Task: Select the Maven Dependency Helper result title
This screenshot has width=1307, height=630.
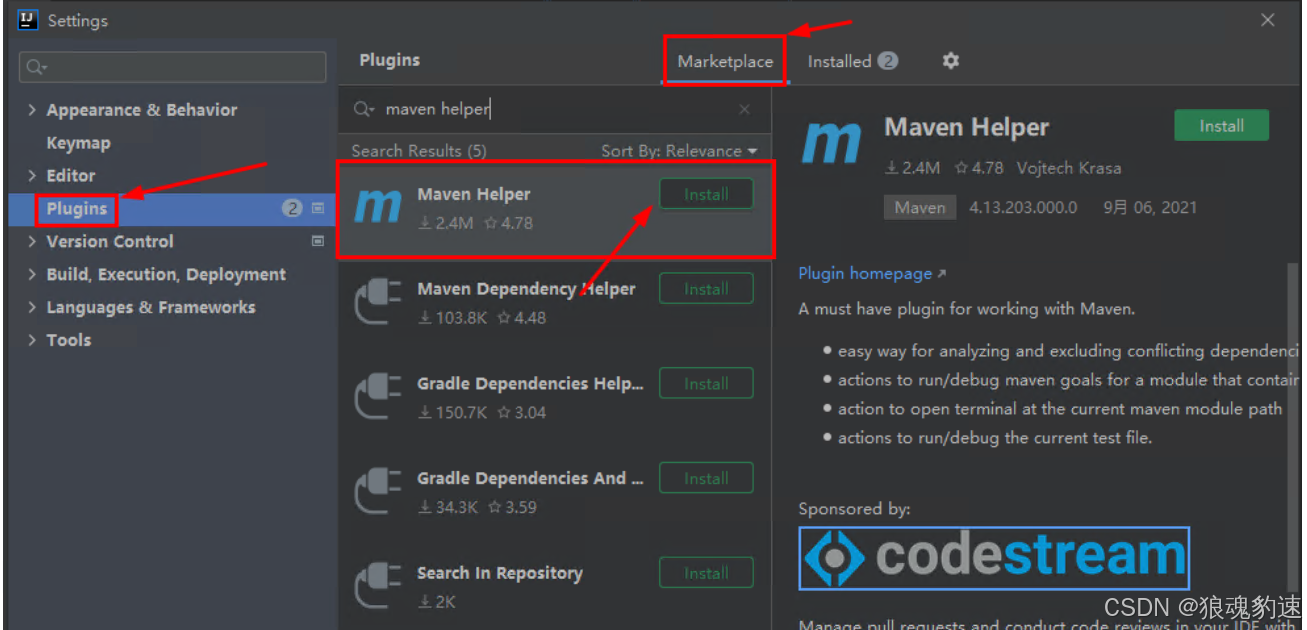Action: pyautogui.click(x=526, y=289)
